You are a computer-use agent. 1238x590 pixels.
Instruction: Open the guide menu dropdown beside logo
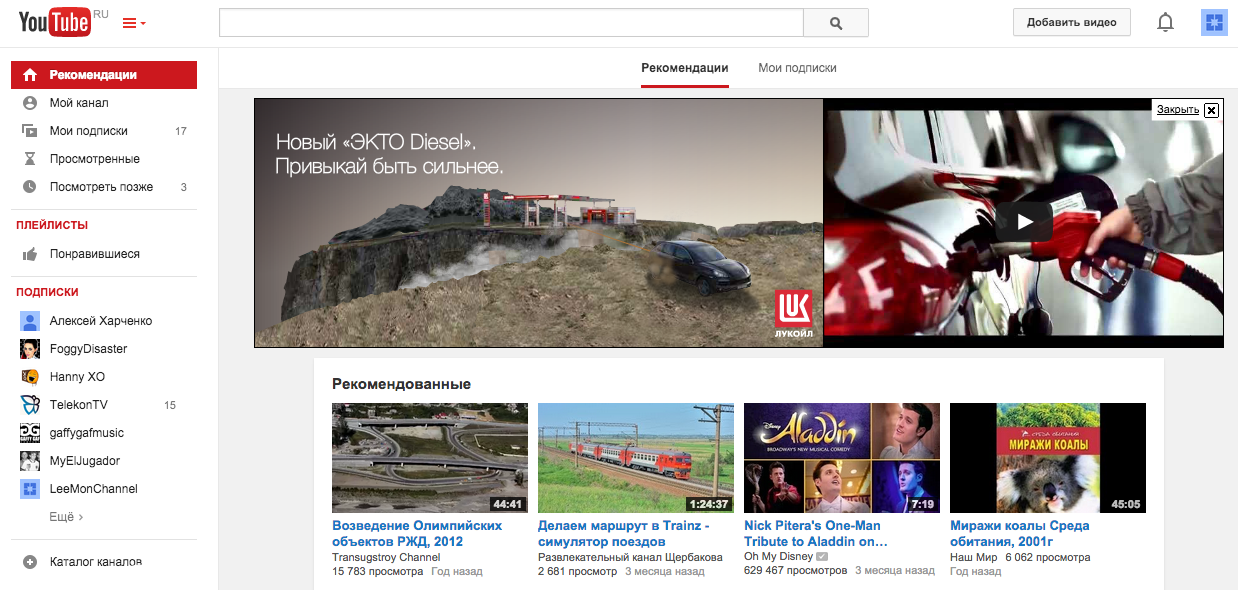click(134, 23)
